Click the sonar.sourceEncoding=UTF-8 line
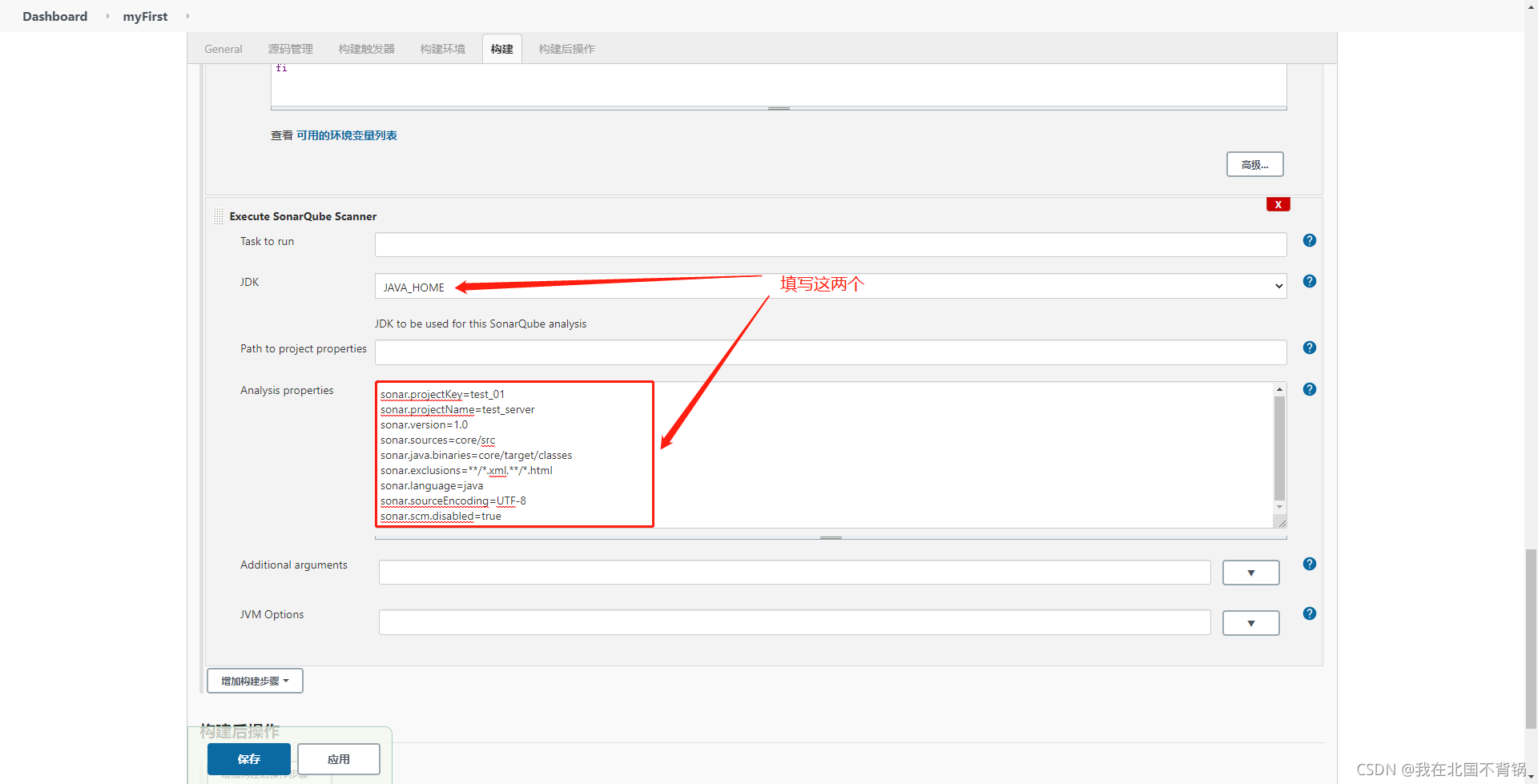 [x=453, y=501]
